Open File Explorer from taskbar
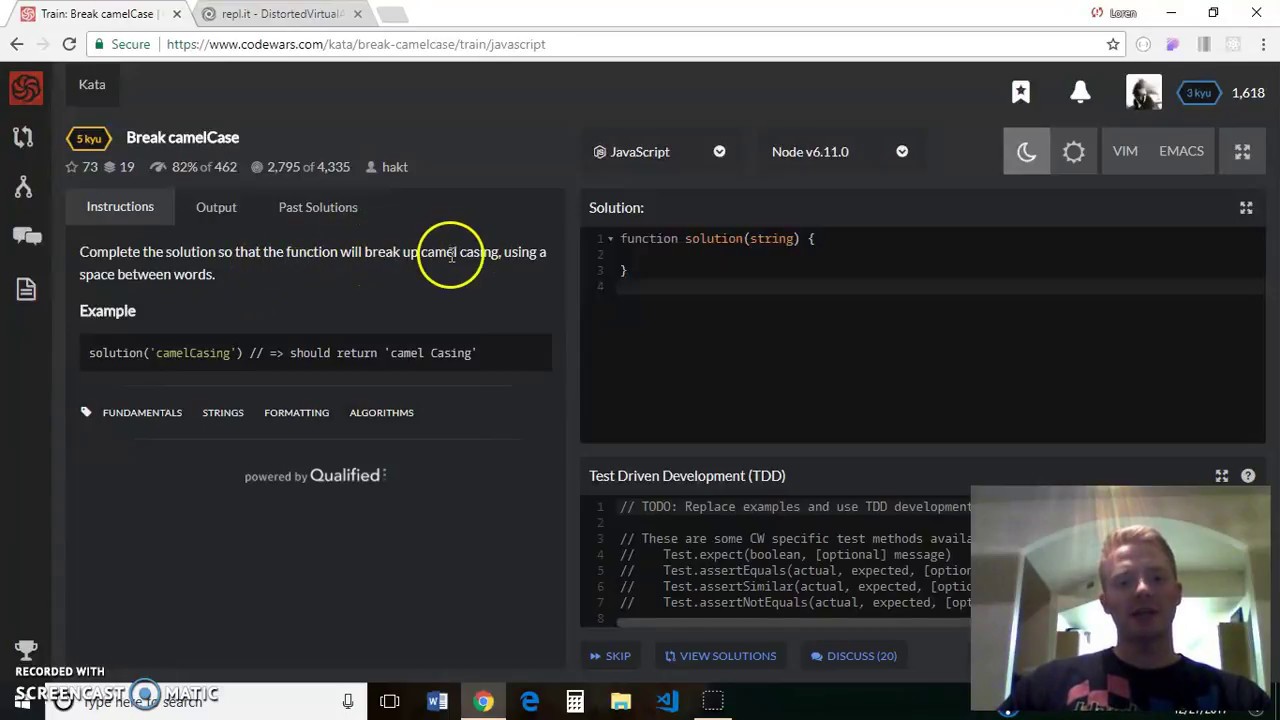This screenshot has width=1280, height=720. click(621, 701)
